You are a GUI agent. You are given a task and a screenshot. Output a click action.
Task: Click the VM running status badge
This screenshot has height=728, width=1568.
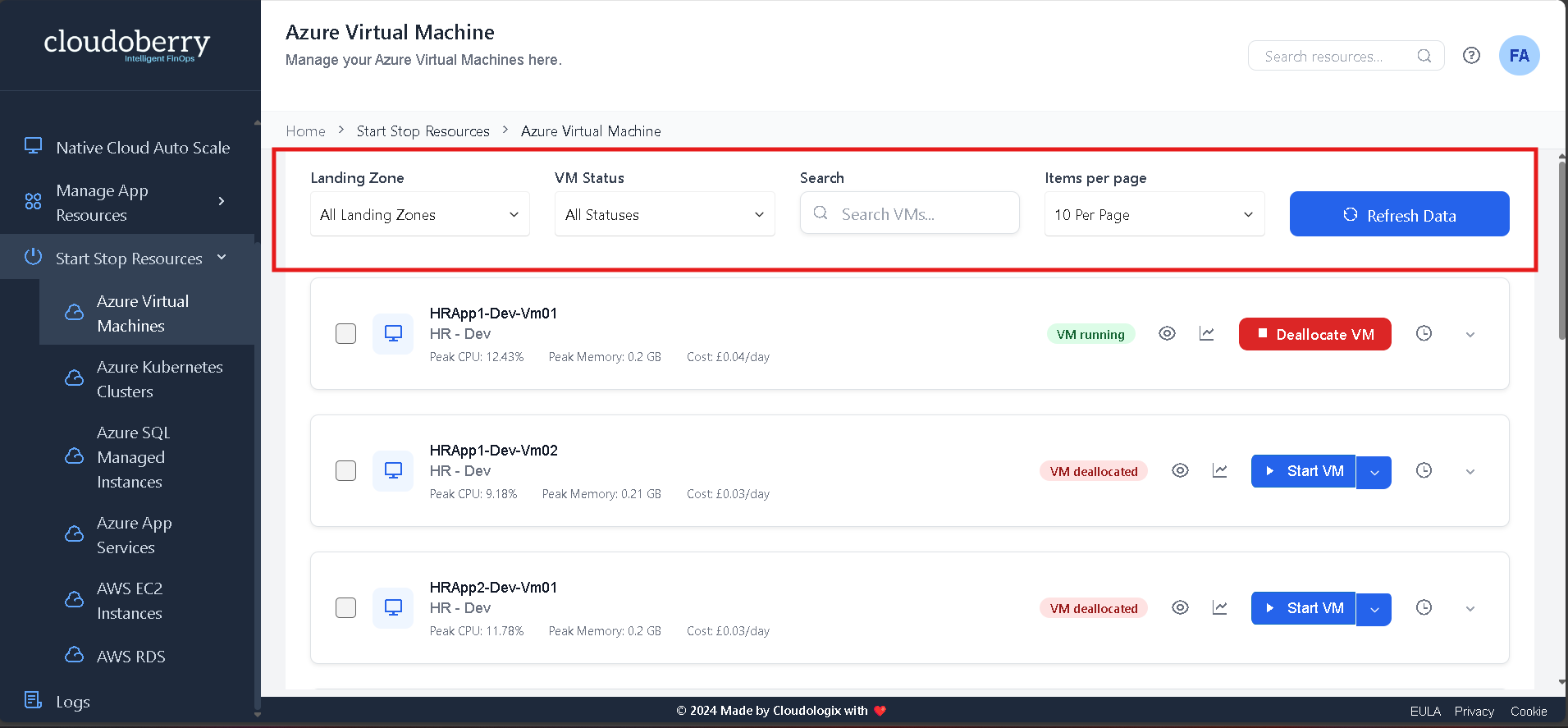pos(1090,334)
